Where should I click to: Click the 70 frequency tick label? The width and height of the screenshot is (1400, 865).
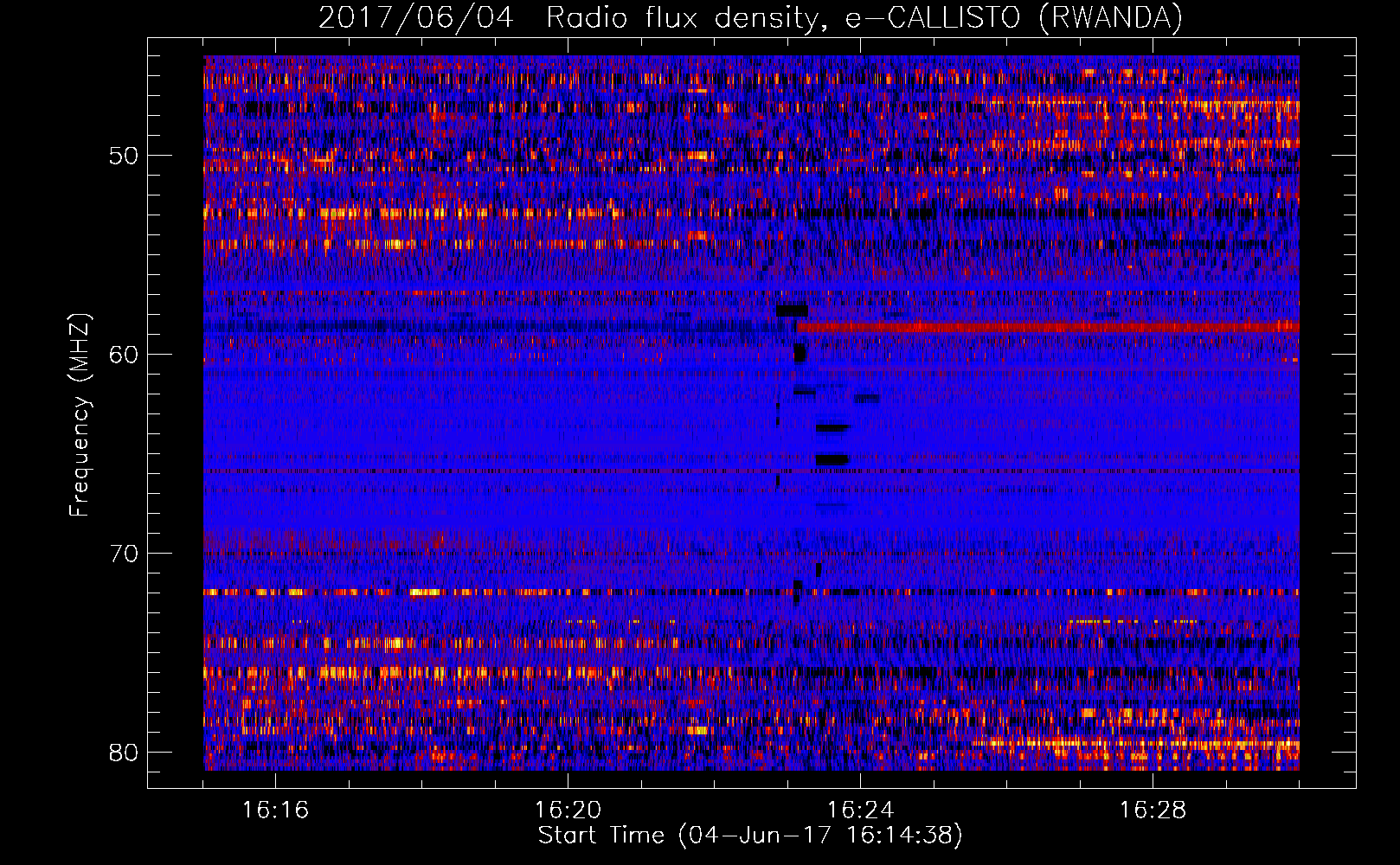coord(124,554)
